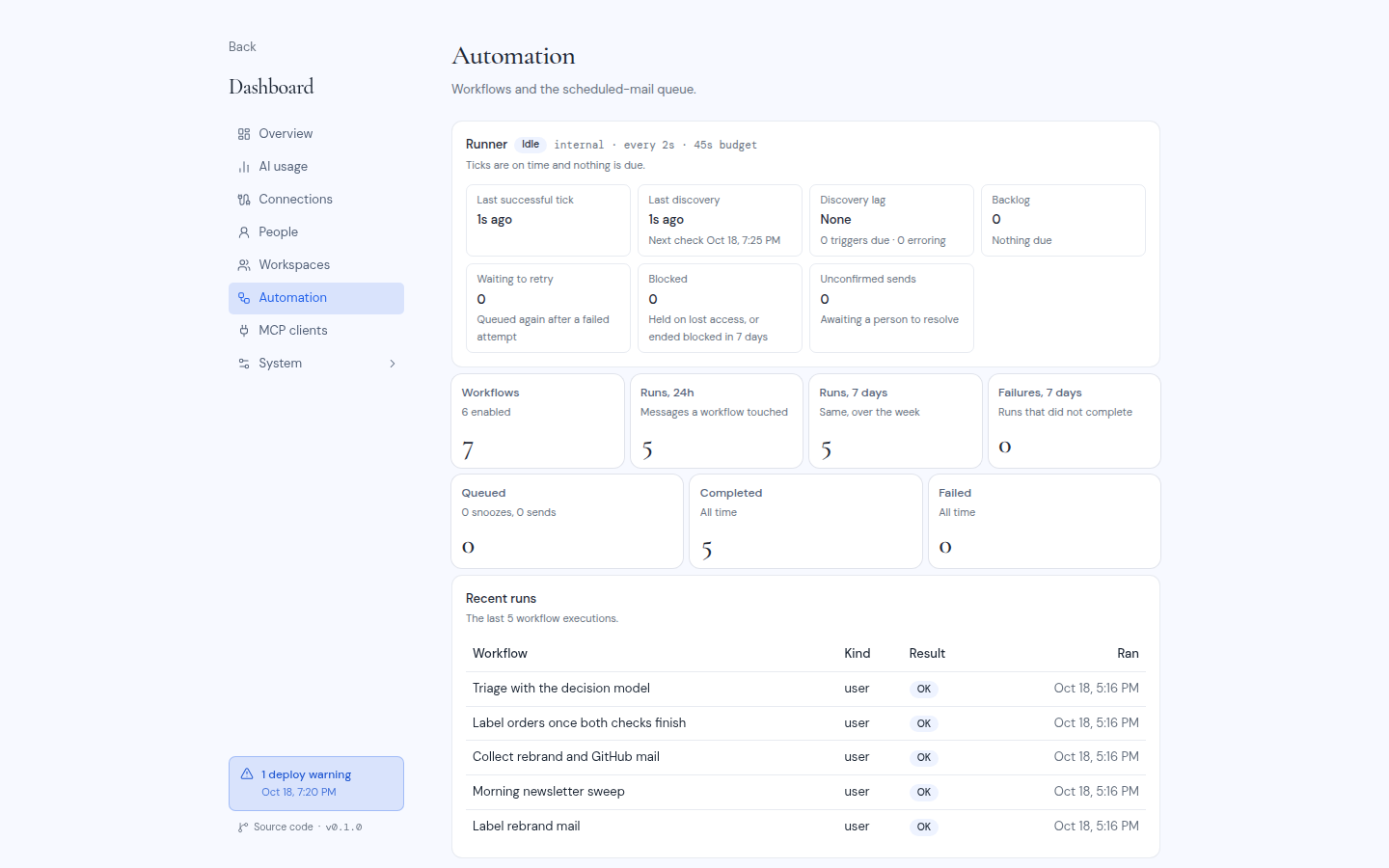Click the MCP clients plug icon

point(244,331)
